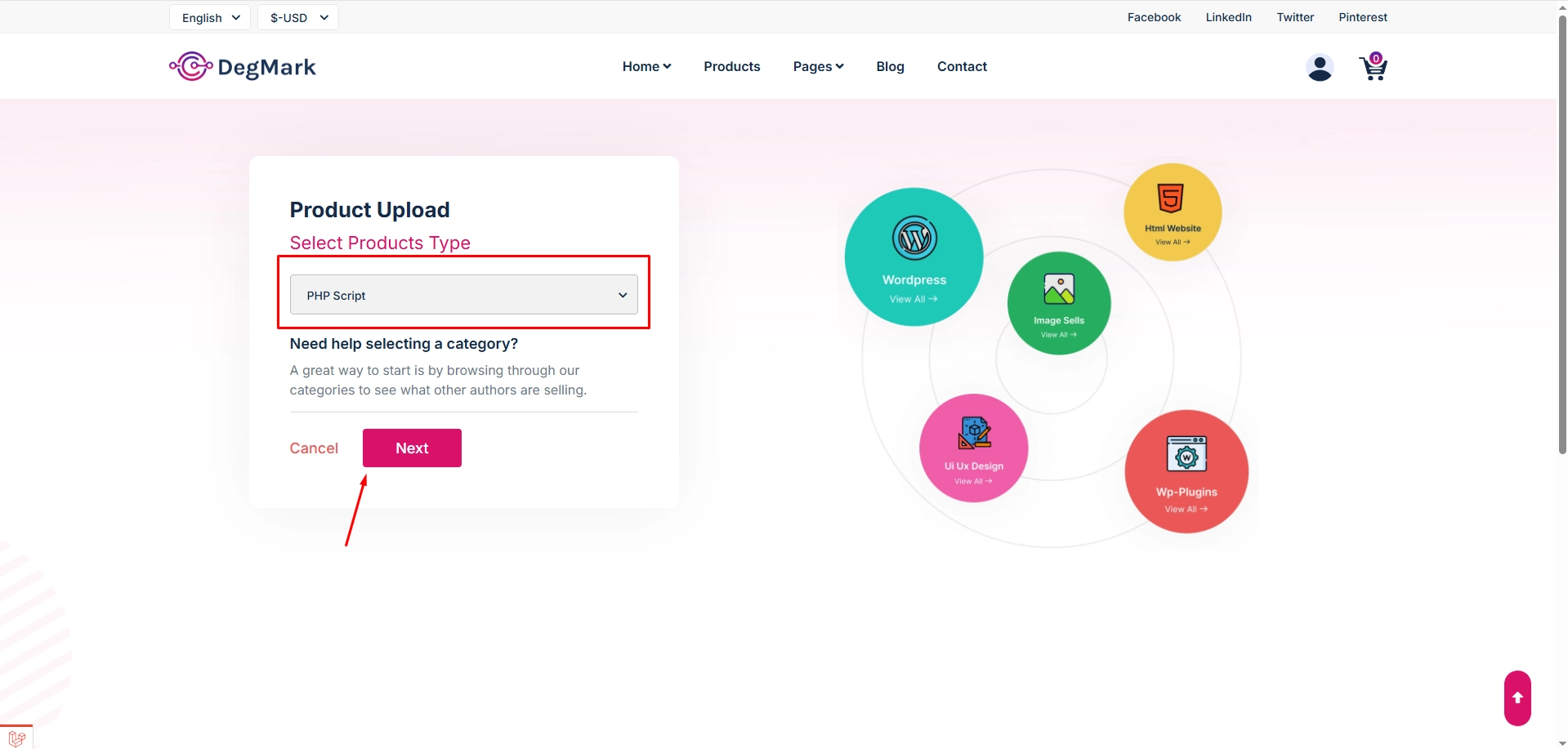Click the Cancel link

314,448
